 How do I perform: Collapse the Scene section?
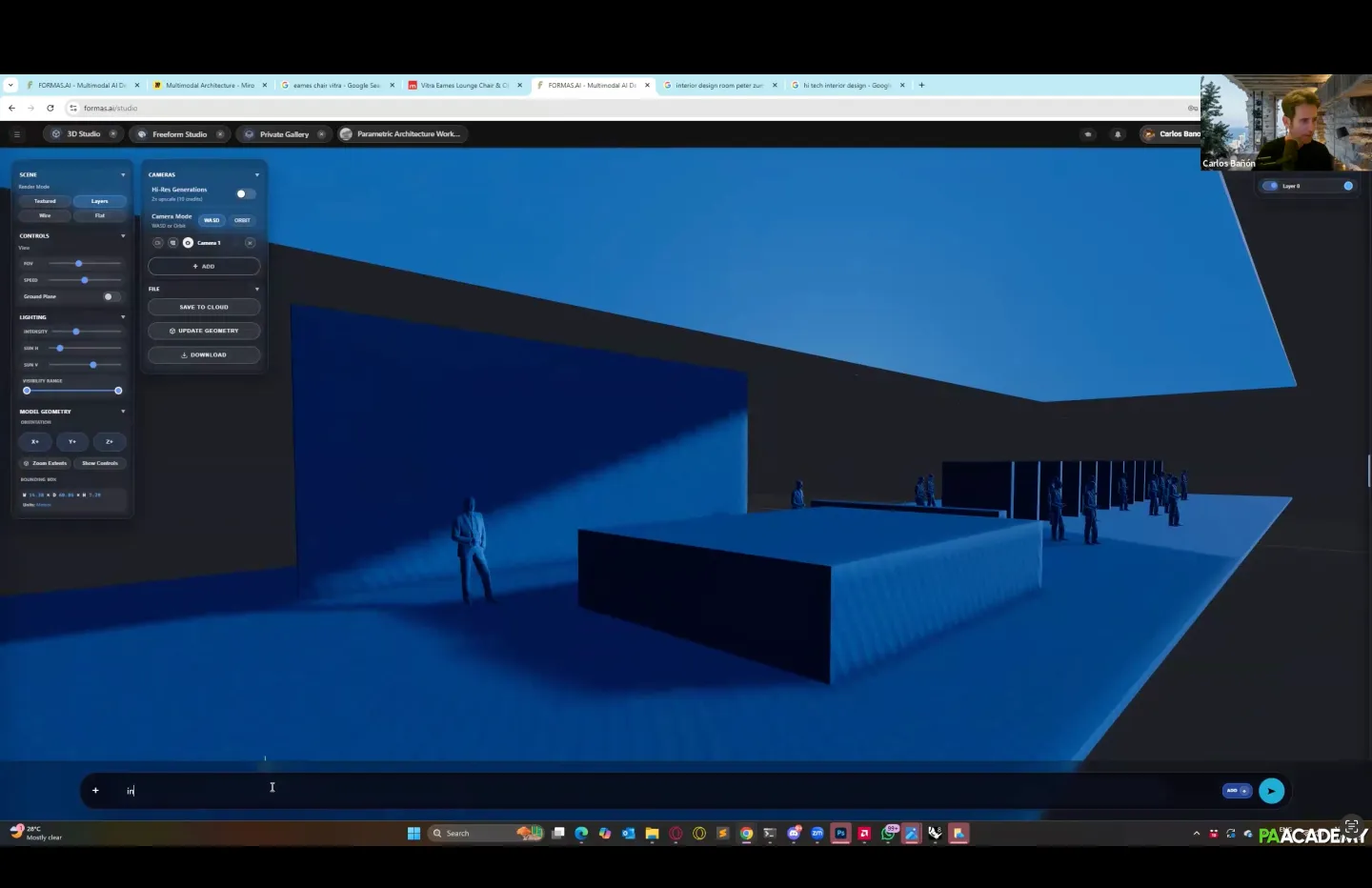(x=123, y=175)
